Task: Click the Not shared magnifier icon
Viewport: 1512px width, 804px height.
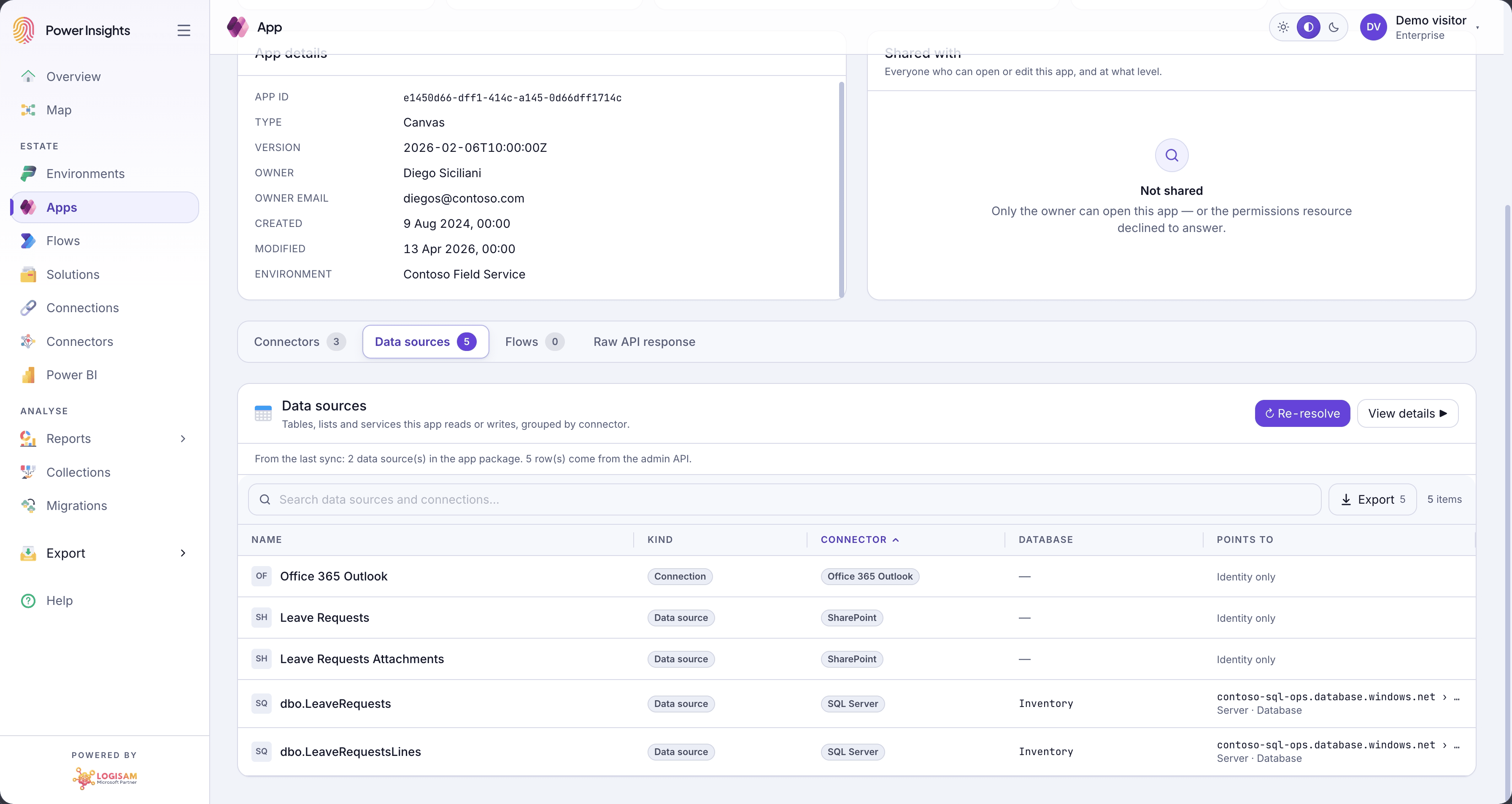Action: 1172,155
